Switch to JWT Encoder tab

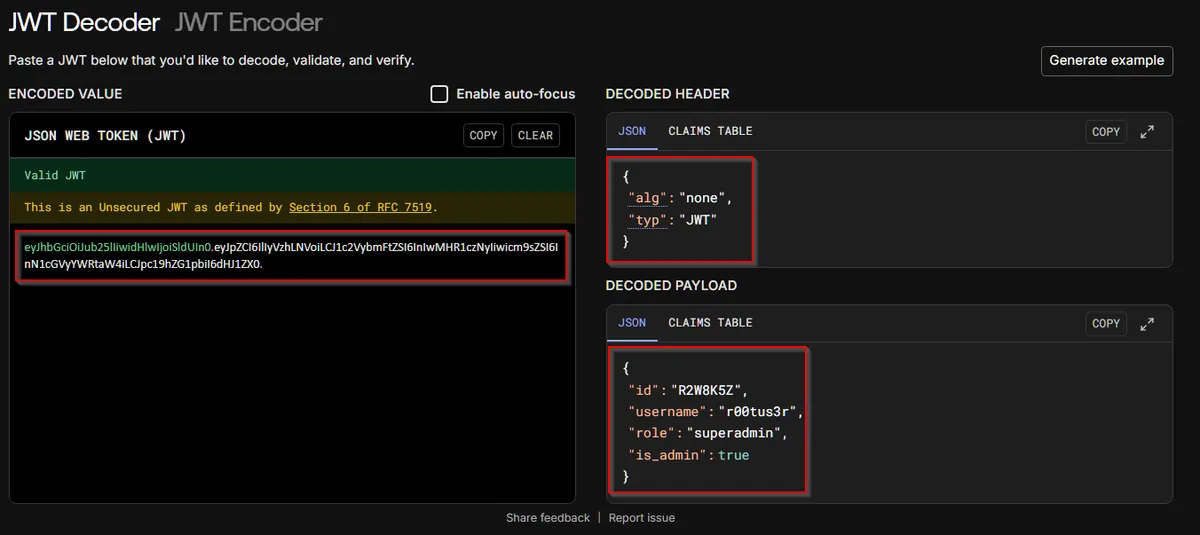point(249,22)
